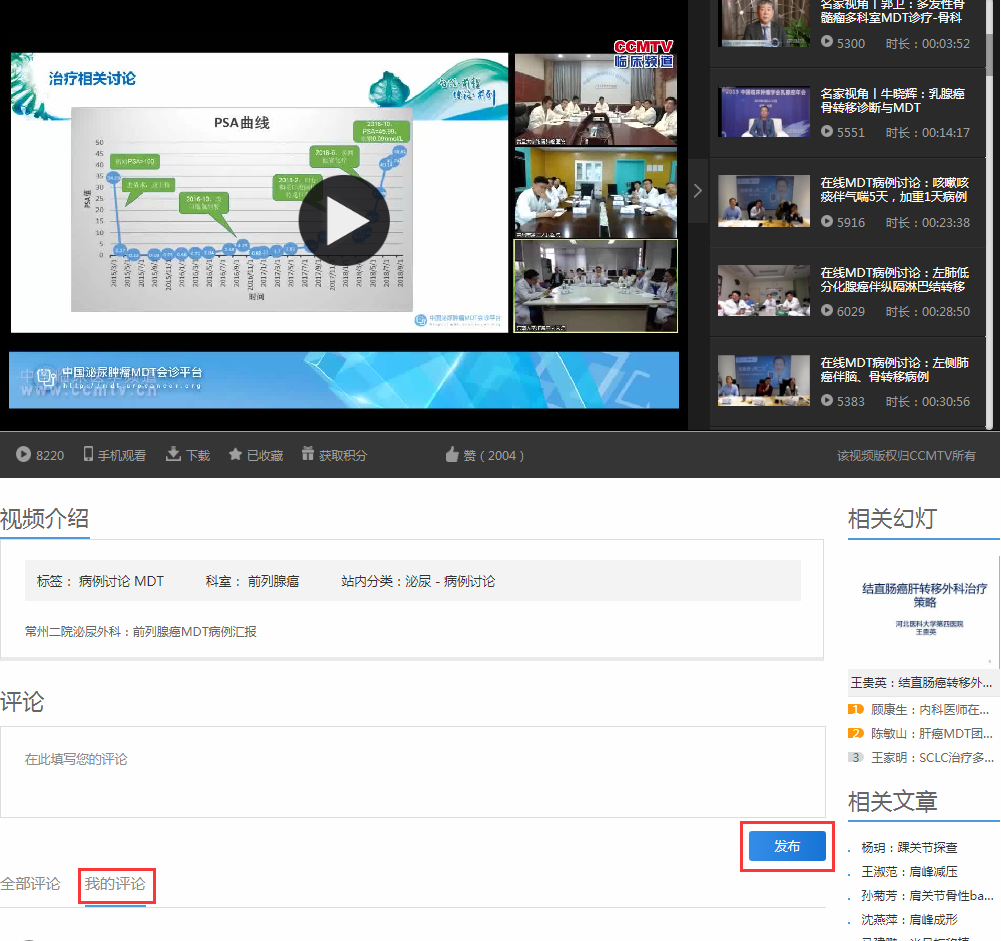Click the 手机观看 phone icon
This screenshot has width=1001, height=941.
[88, 454]
